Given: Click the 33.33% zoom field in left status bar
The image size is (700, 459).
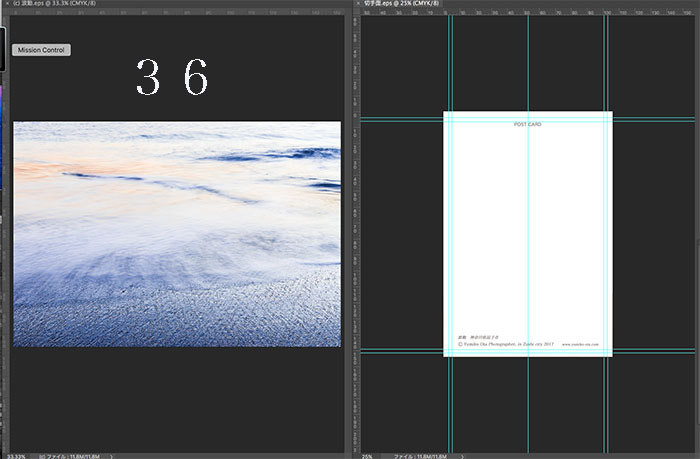Looking at the screenshot, I should (x=17, y=456).
